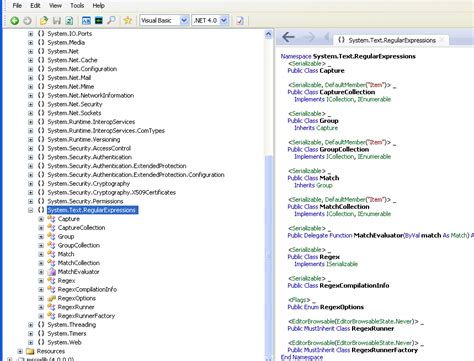The height and width of the screenshot is (361, 474).
Task: Select System.Security.AccessControl in the tree
Action: (x=89, y=148)
